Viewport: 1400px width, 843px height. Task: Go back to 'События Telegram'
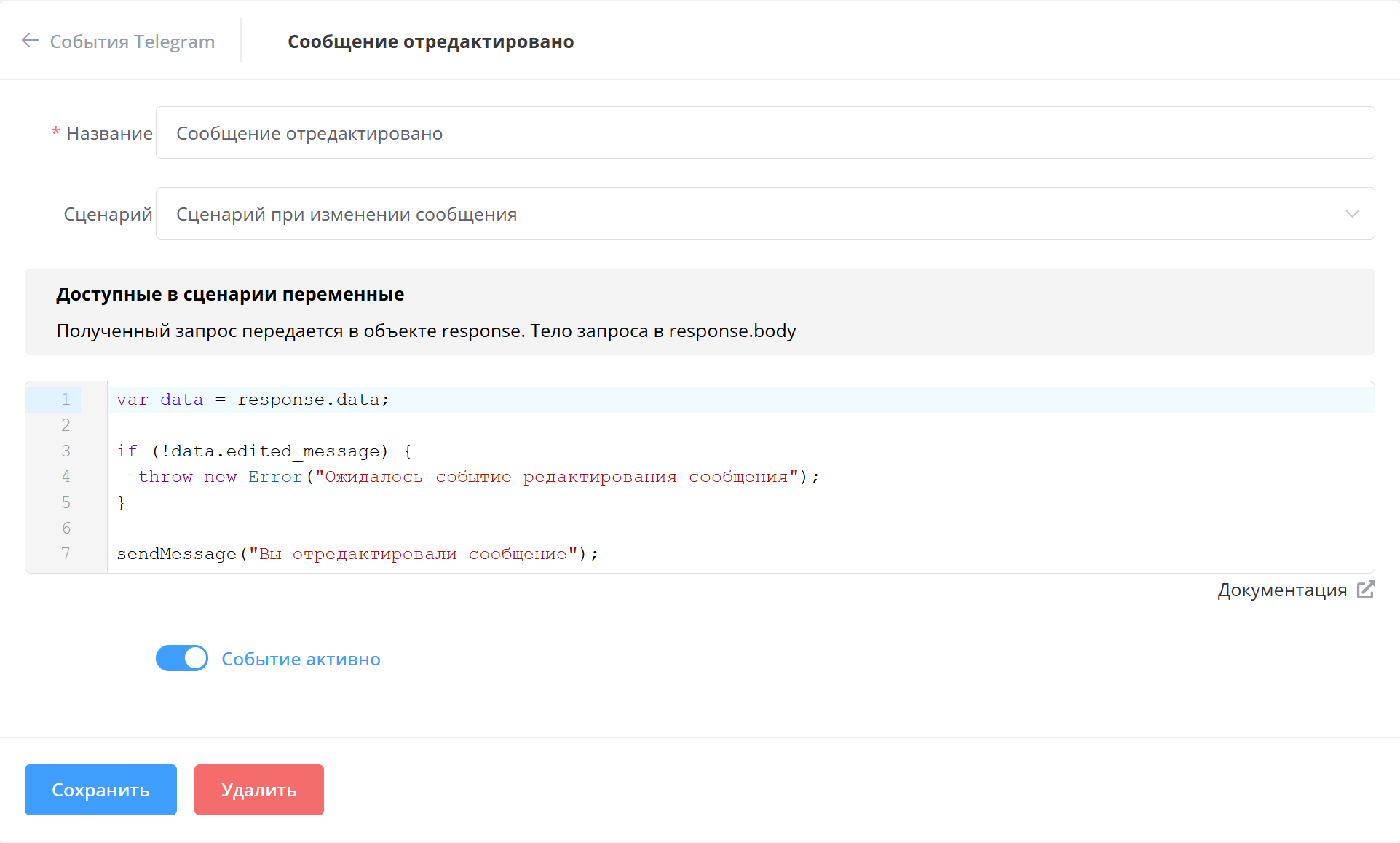pos(132,41)
